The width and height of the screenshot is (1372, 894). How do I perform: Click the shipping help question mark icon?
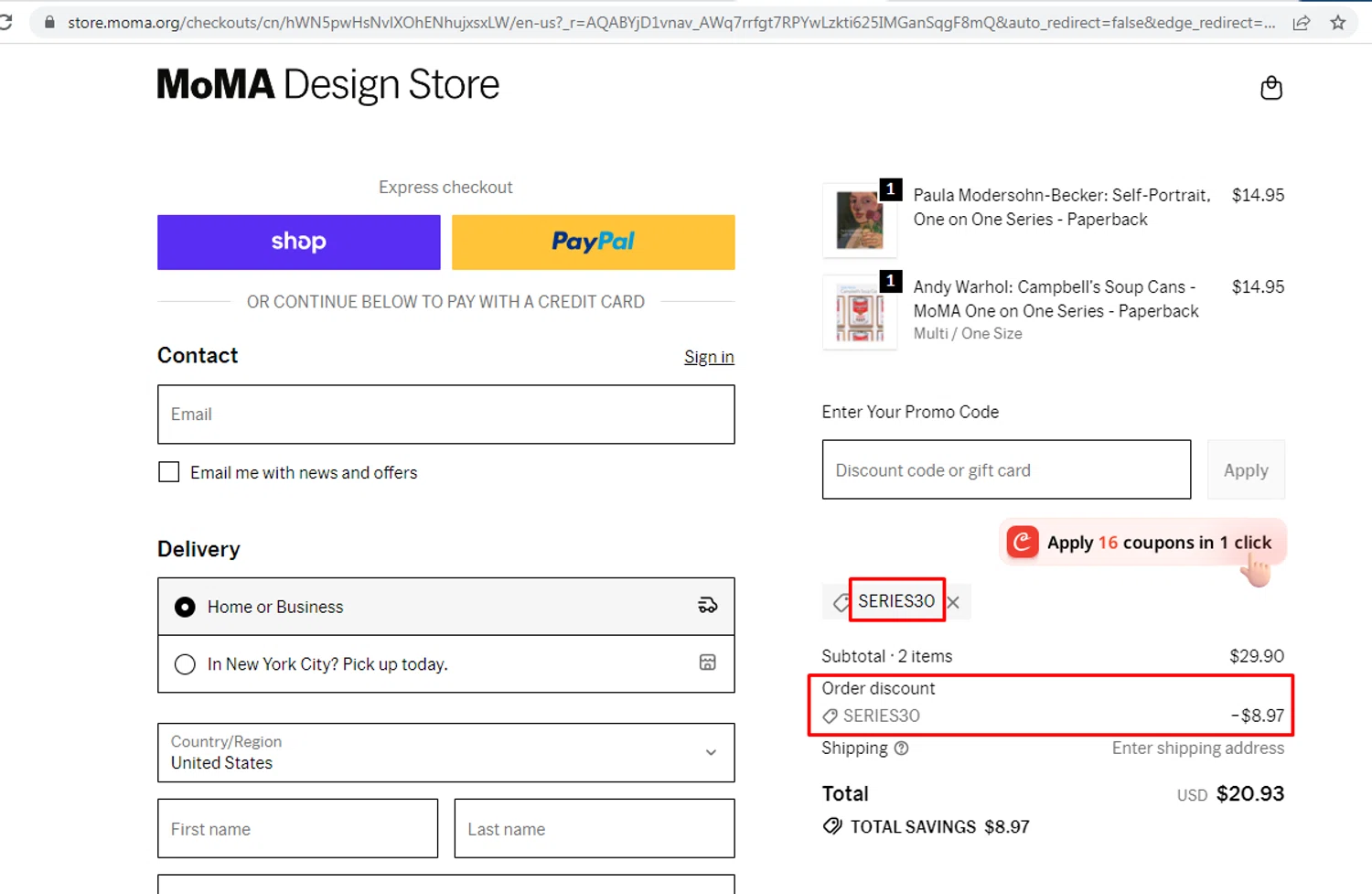(x=901, y=749)
